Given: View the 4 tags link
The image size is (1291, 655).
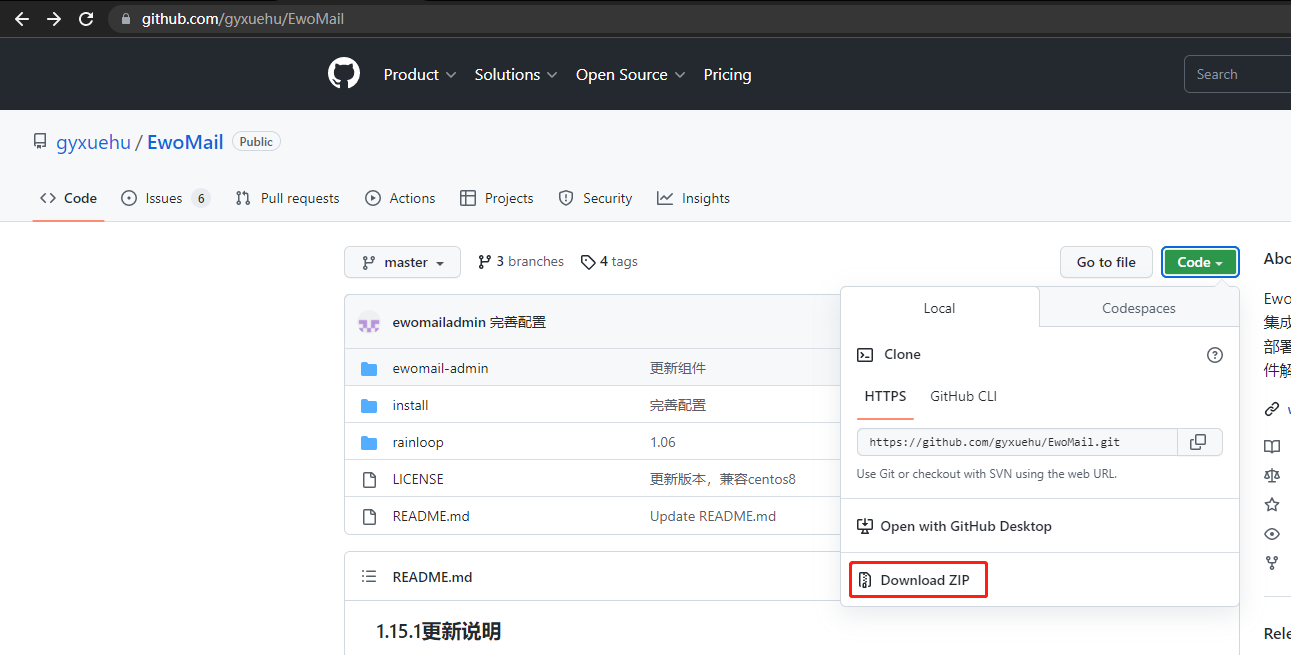Looking at the screenshot, I should pos(609,262).
